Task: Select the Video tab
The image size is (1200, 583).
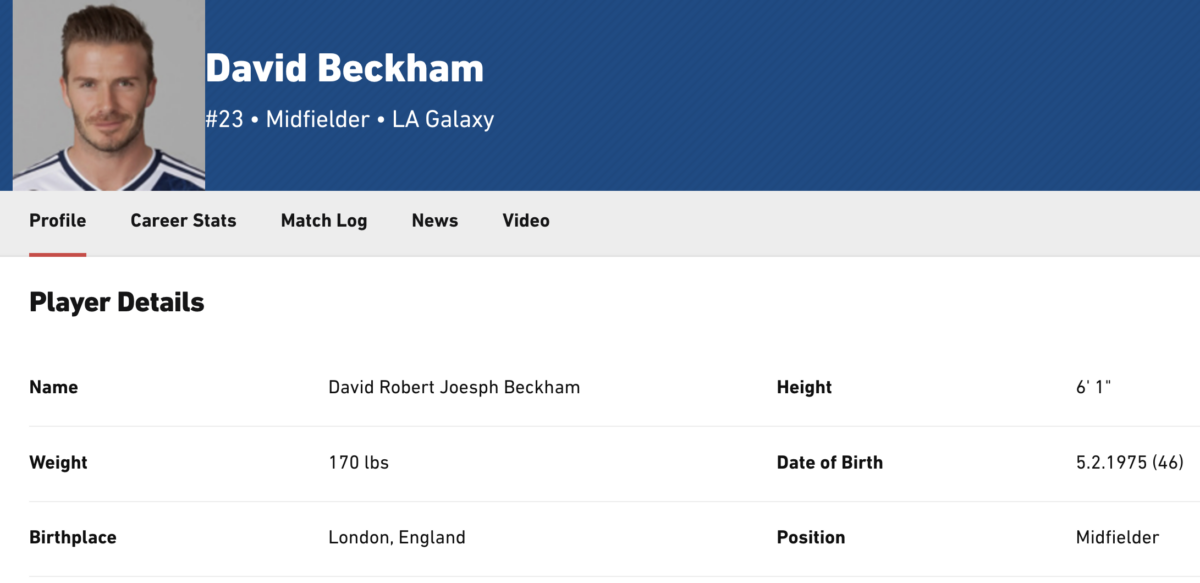Action: (x=526, y=221)
